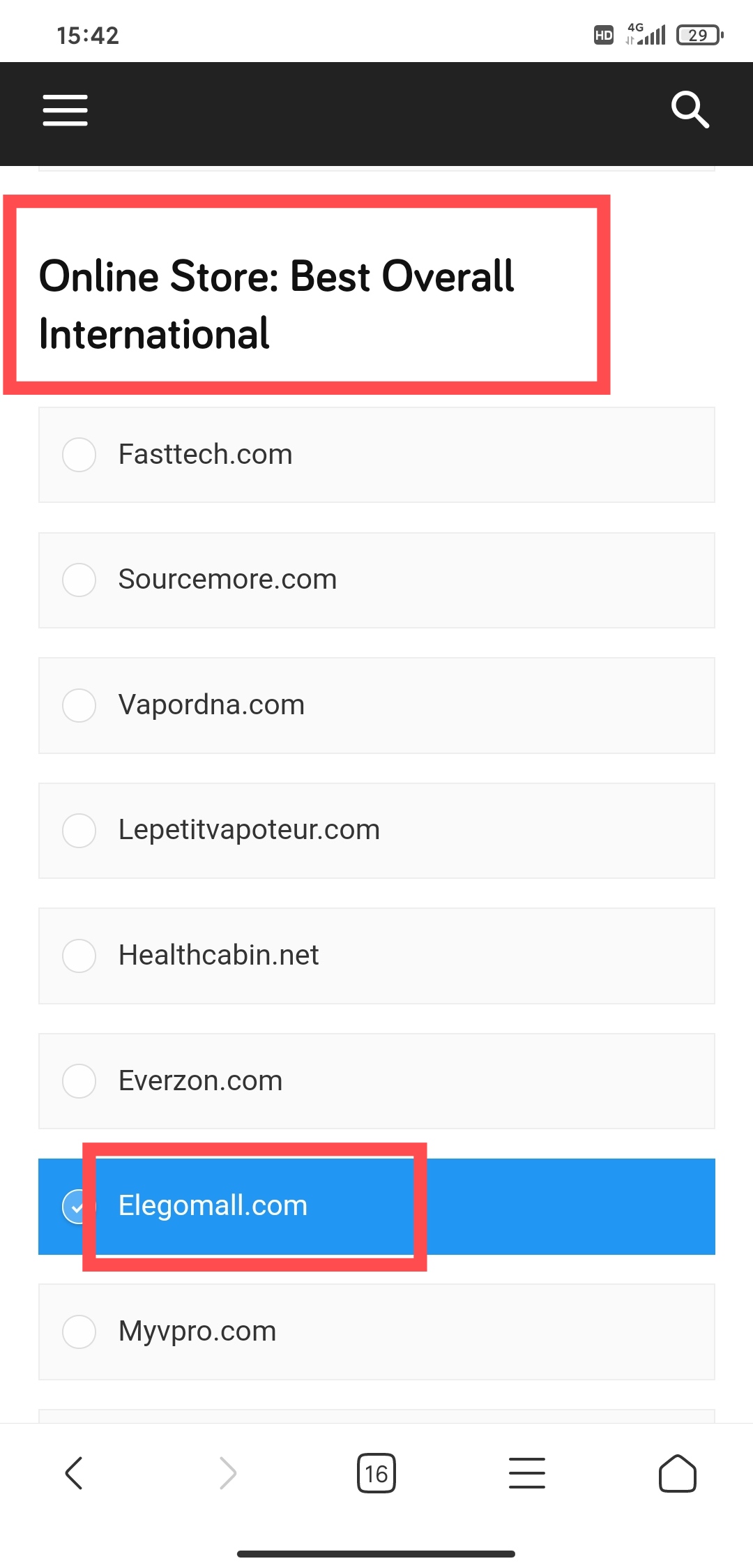
Task: Select the Vapordna.com radio button
Action: click(79, 705)
